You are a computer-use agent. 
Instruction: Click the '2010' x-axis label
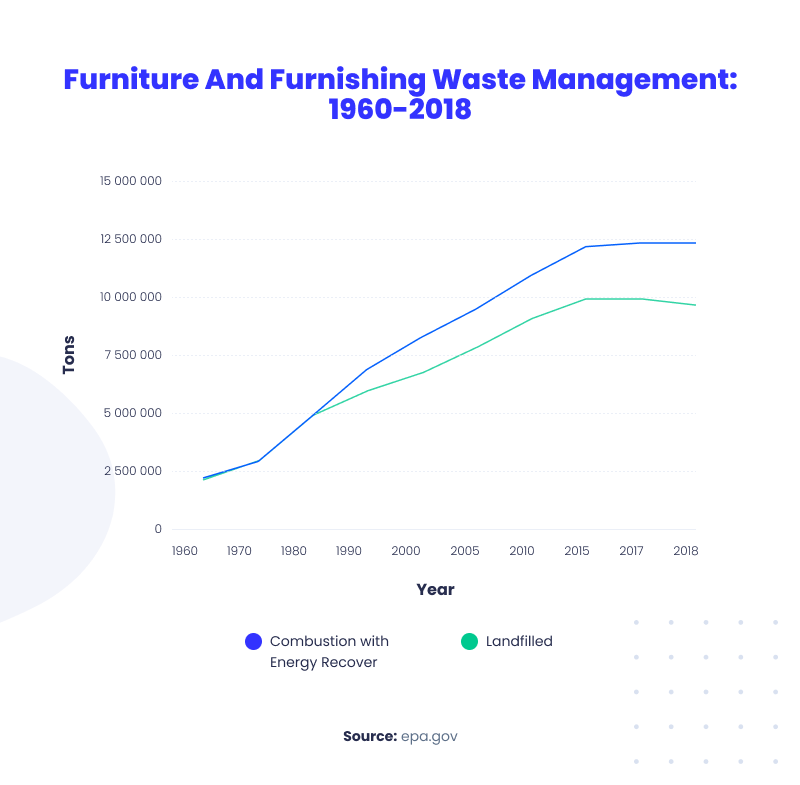521,551
